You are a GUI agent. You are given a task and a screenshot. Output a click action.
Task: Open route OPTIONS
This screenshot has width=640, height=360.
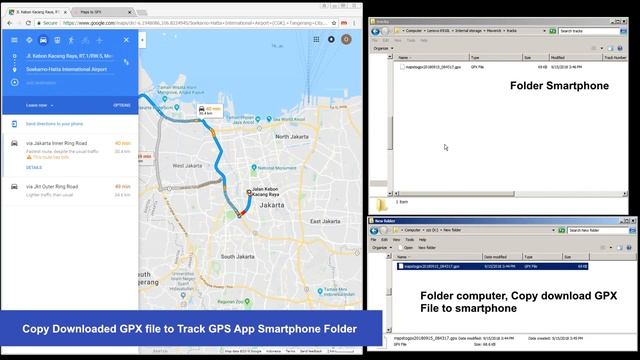[122, 105]
